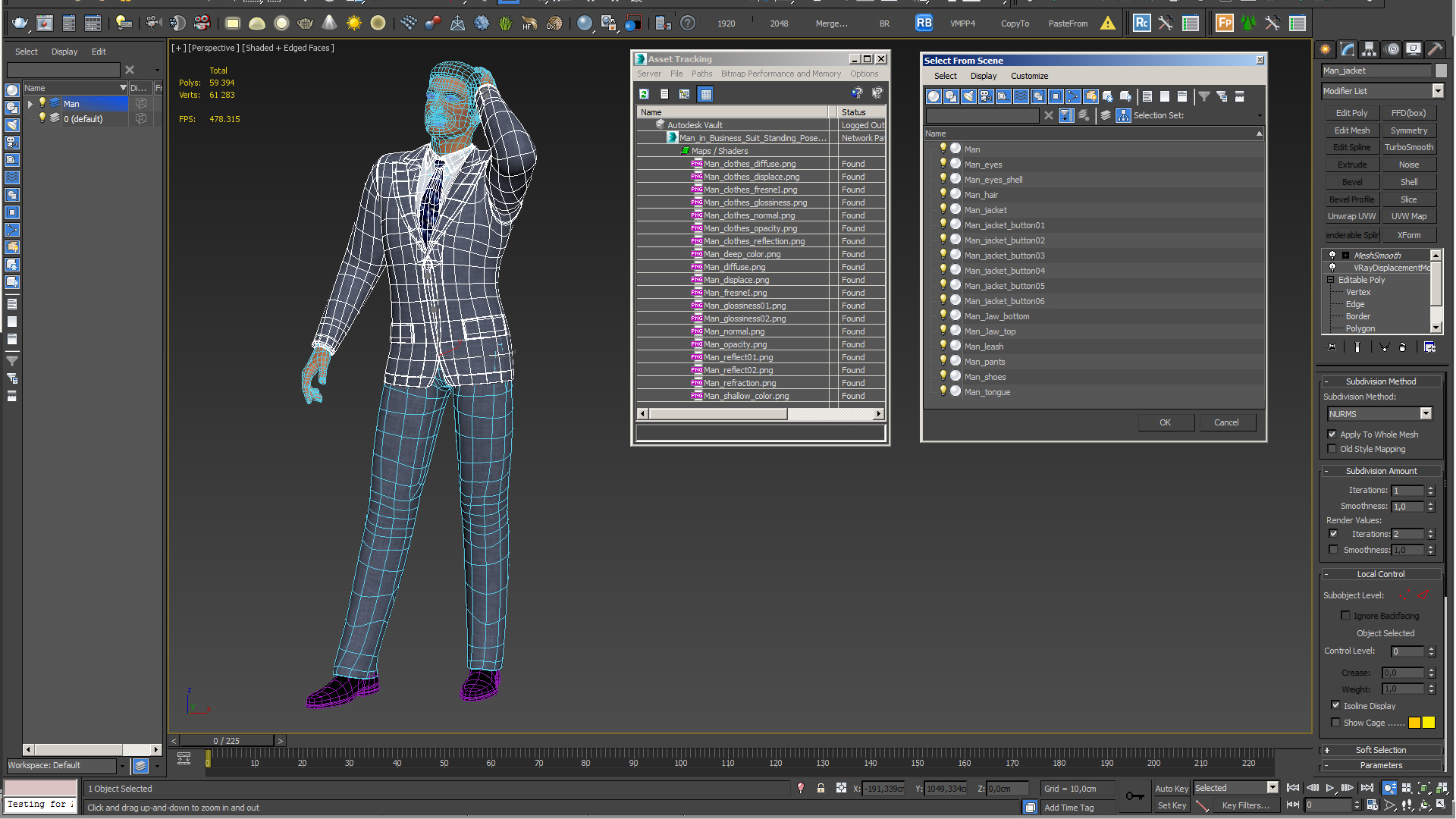This screenshot has width=1456, height=819.
Task: Click Sort by Hierarchy icon in Select From Scene
Action: click(1123, 115)
